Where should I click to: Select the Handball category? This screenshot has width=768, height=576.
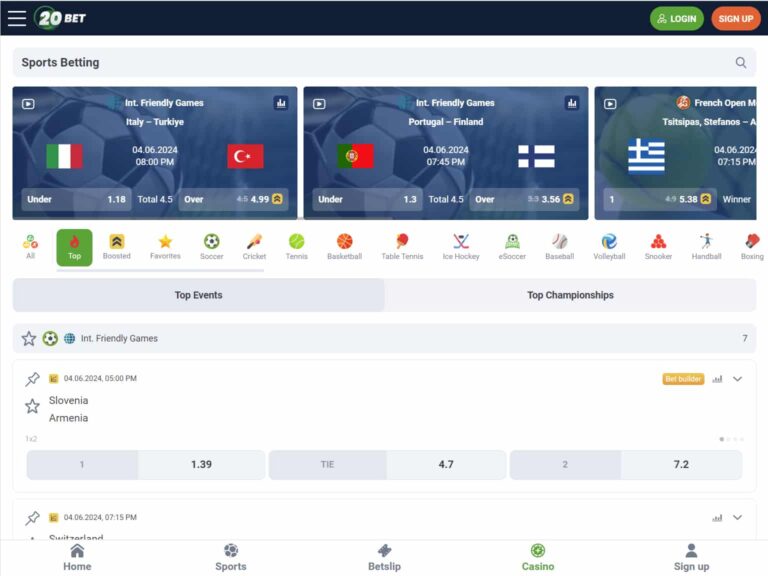click(x=706, y=247)
